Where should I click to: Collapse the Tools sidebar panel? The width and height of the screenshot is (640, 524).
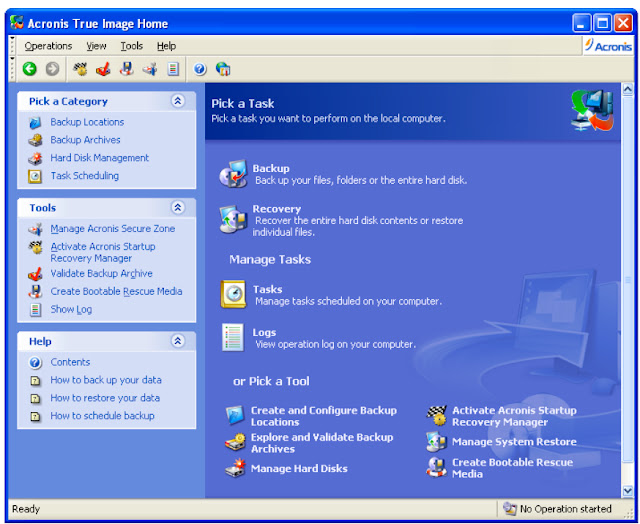click(x=178, y=207)
